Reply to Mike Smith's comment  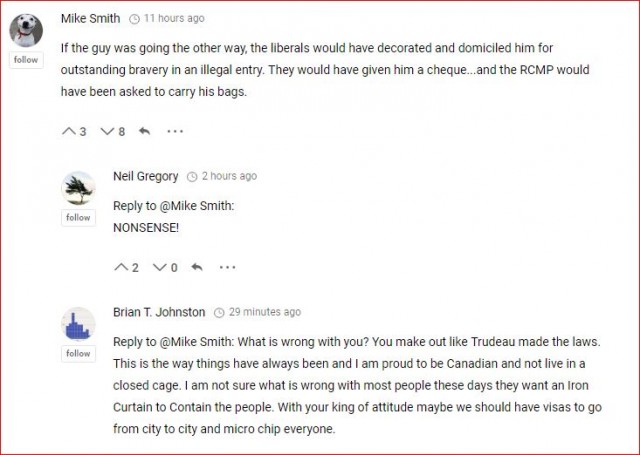coord(145,131)
